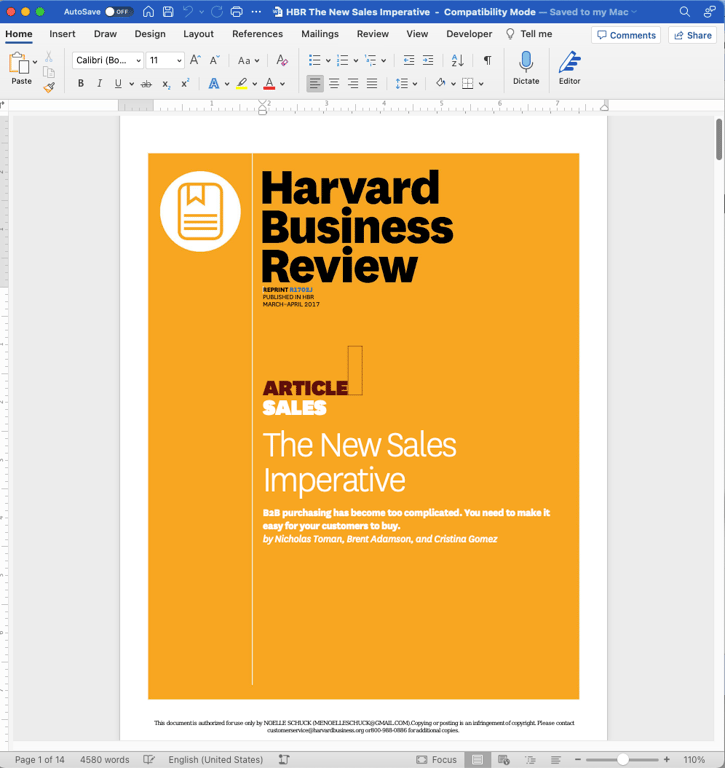Click Tell me search box
This screenshot has width=725, height=768.
(529, 34)
